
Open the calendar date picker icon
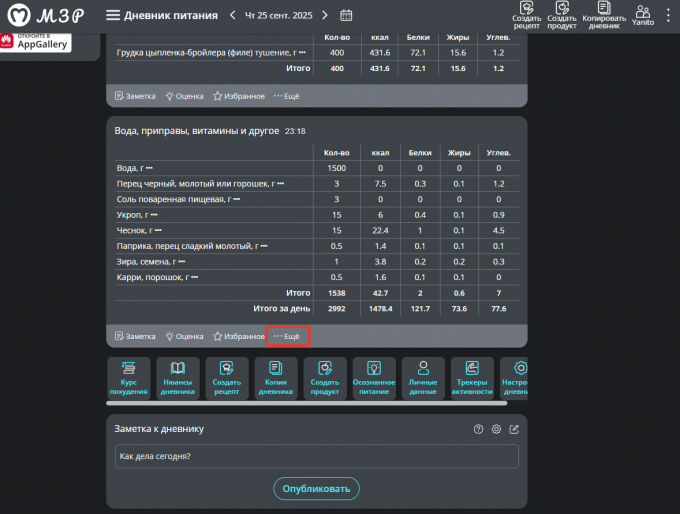pos(346,15)
